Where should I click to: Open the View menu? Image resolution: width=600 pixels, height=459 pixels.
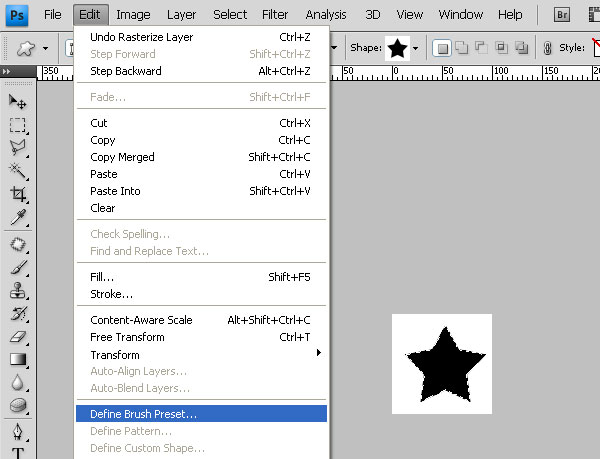pos(409,15)
